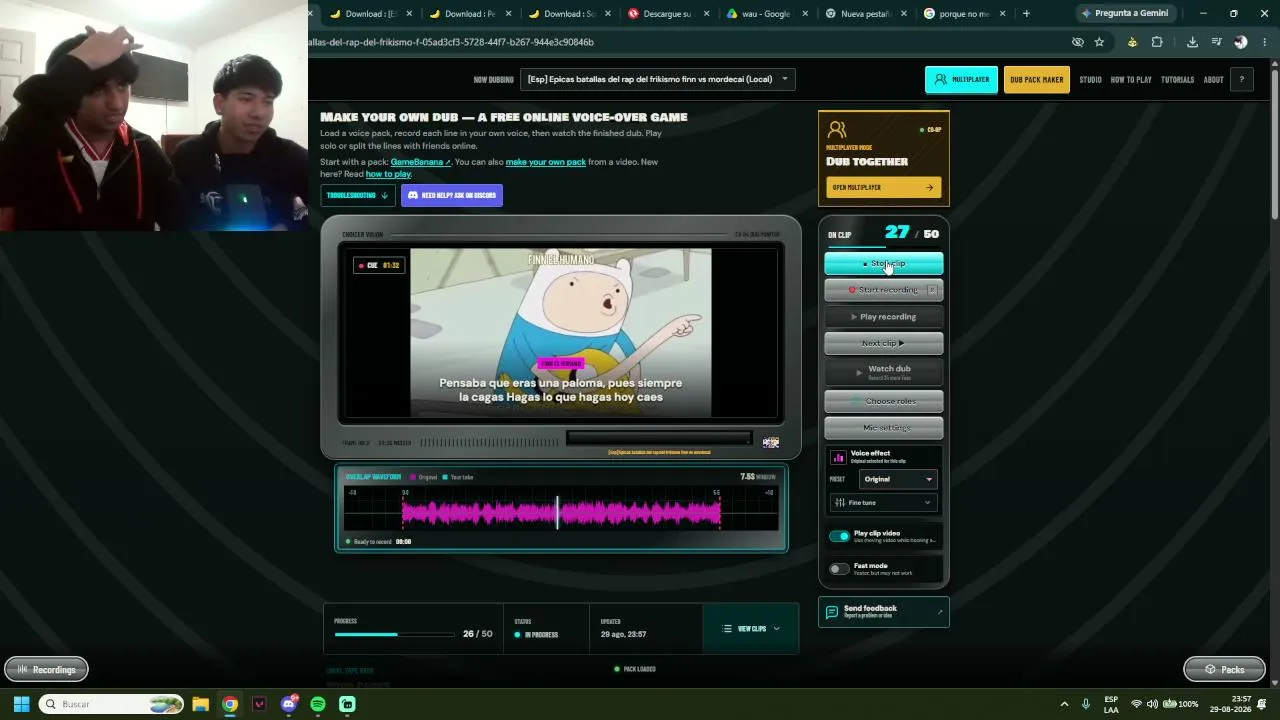Click the voice effect equalizer icon
The width and height of the screenshot is (1280, 720).
[838, 457]
